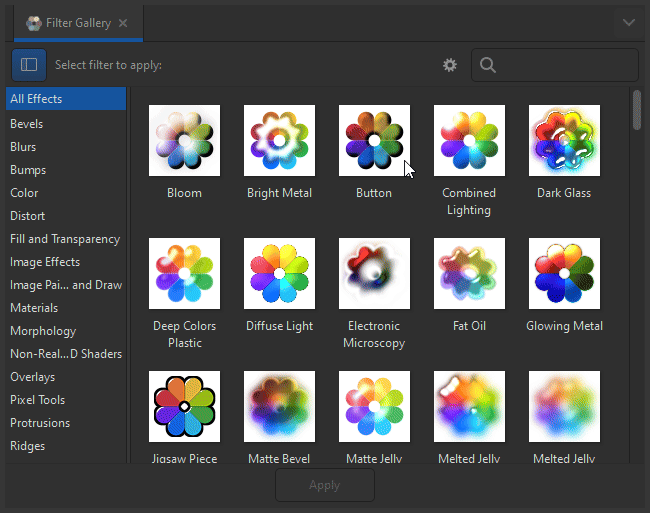This screenshot has width=650, height=513.
Task: Click the Bright Metal label
Action: (x=279, y=193)
